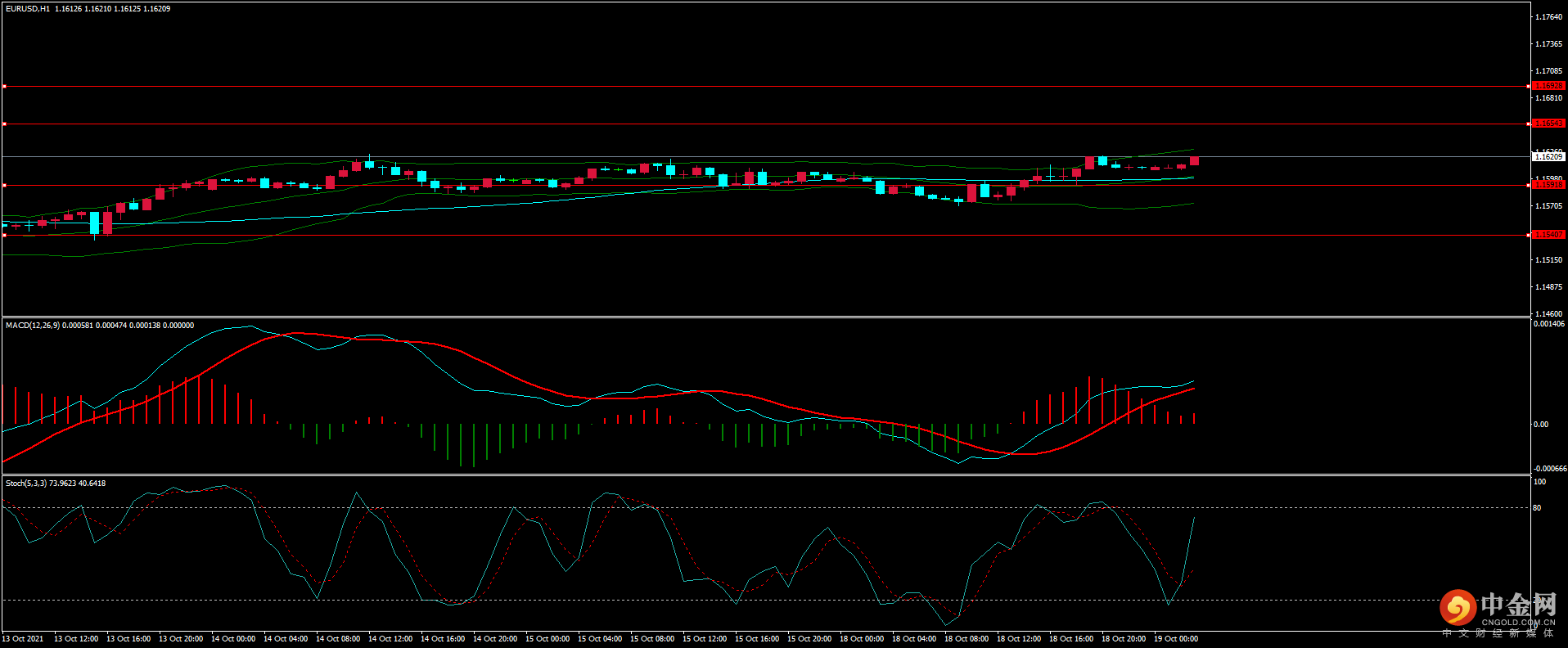The height and width of the screenshot is (648, 1568).
Task: Click the 15 Oct 16:00 time label
Action: click(757, 639)
